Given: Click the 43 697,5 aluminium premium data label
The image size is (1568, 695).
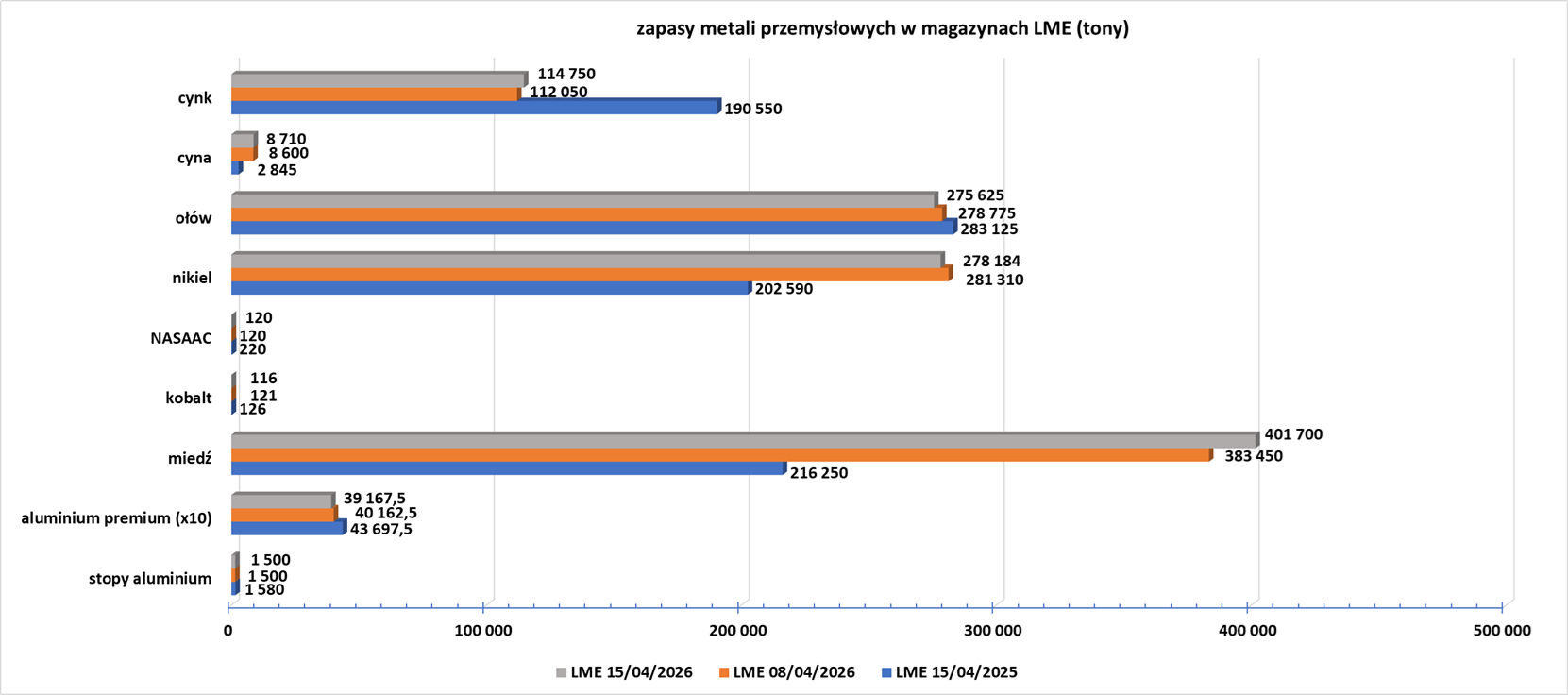Looking at the screenshot, I should pyautogui.click(x=381, y=529).
